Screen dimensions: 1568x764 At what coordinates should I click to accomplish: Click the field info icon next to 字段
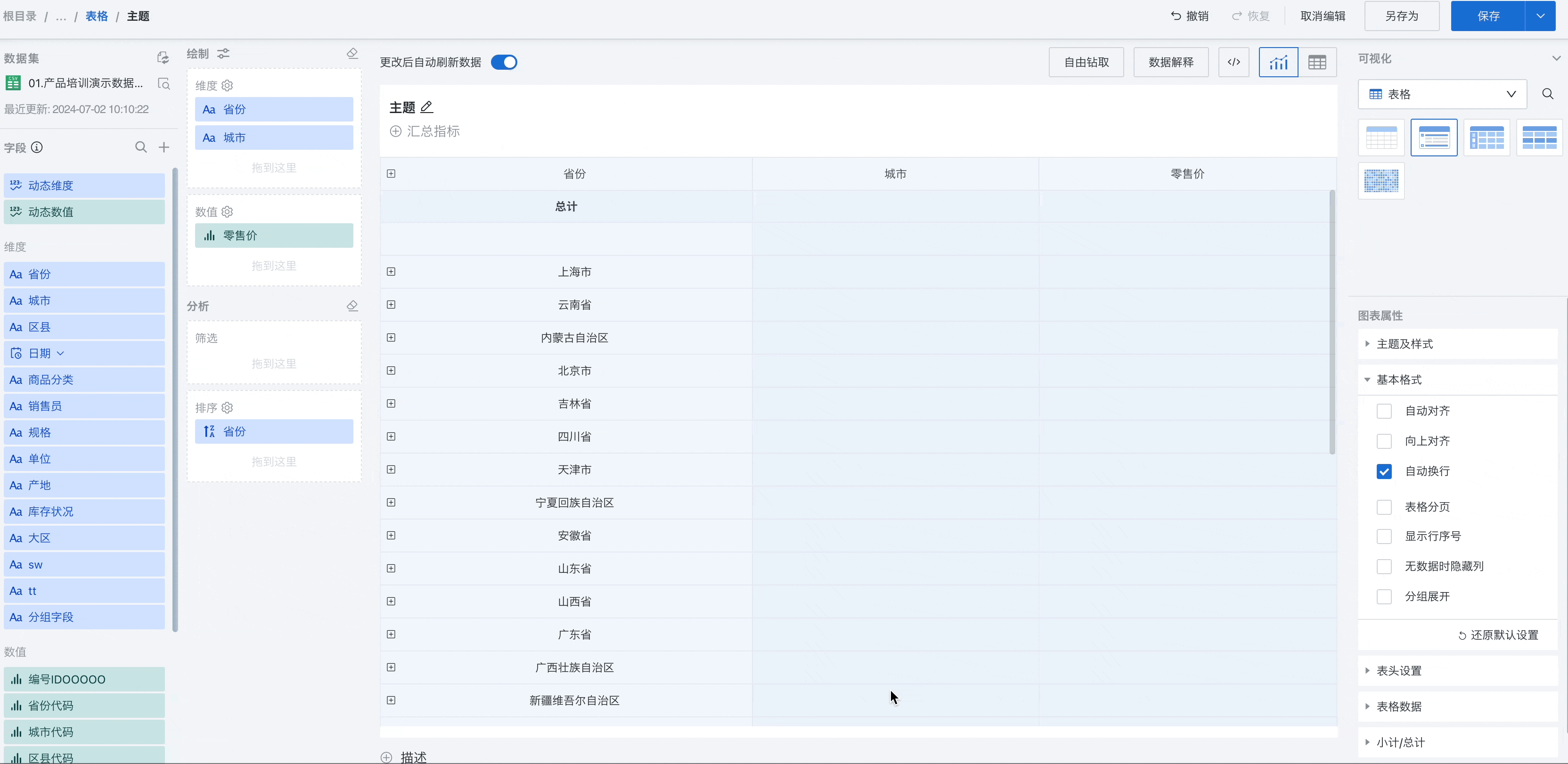point(37,147)
